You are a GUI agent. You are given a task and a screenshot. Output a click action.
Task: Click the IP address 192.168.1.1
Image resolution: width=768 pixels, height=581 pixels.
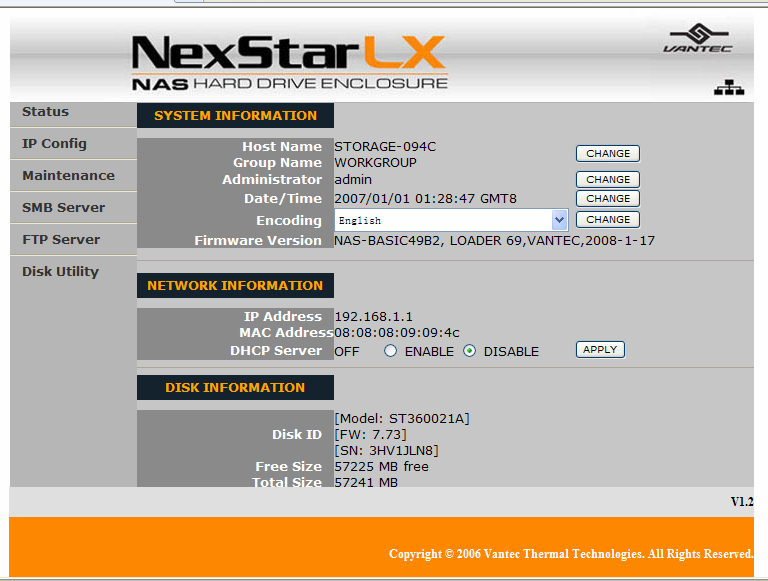(x=374, y=316)
